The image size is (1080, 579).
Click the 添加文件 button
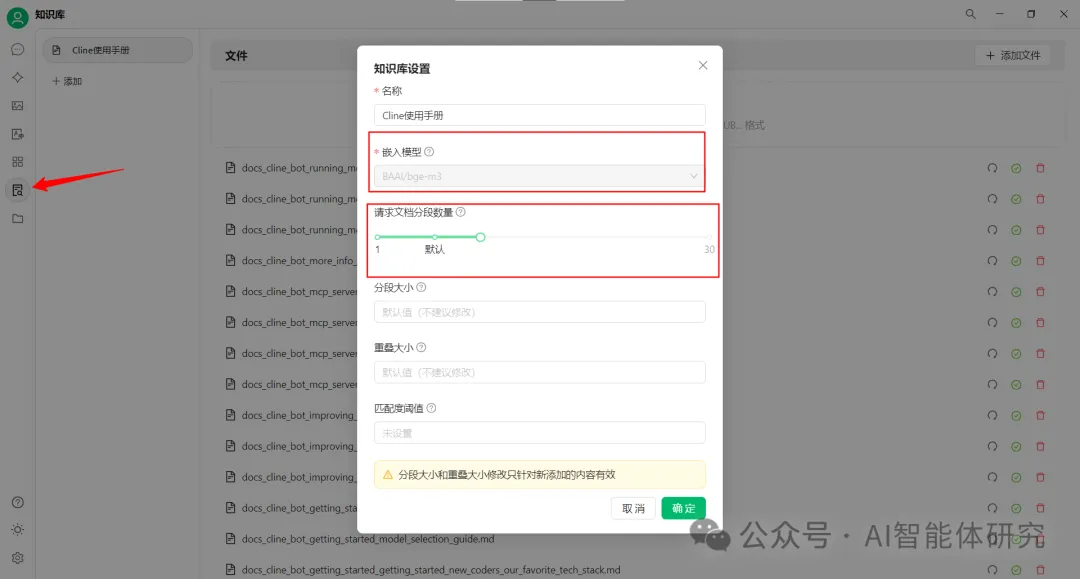(x=1012, y=55)
